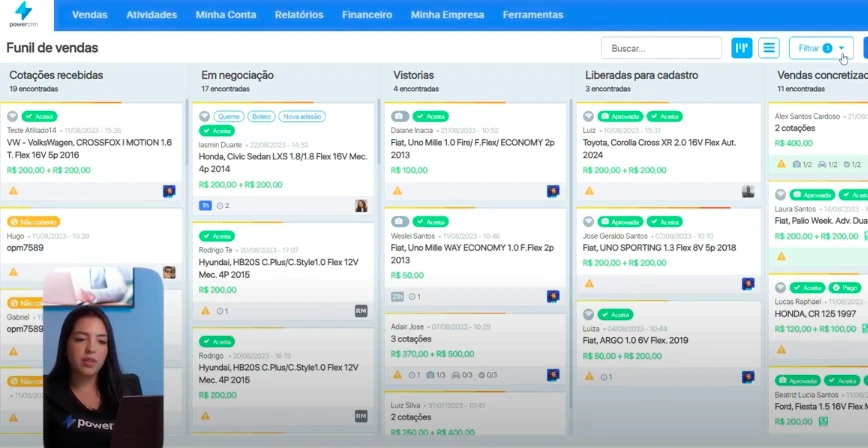Click warning icon on Lucas Raphael card
The height and width of the screenshot is (448, 868).
[x=781, y=349]
